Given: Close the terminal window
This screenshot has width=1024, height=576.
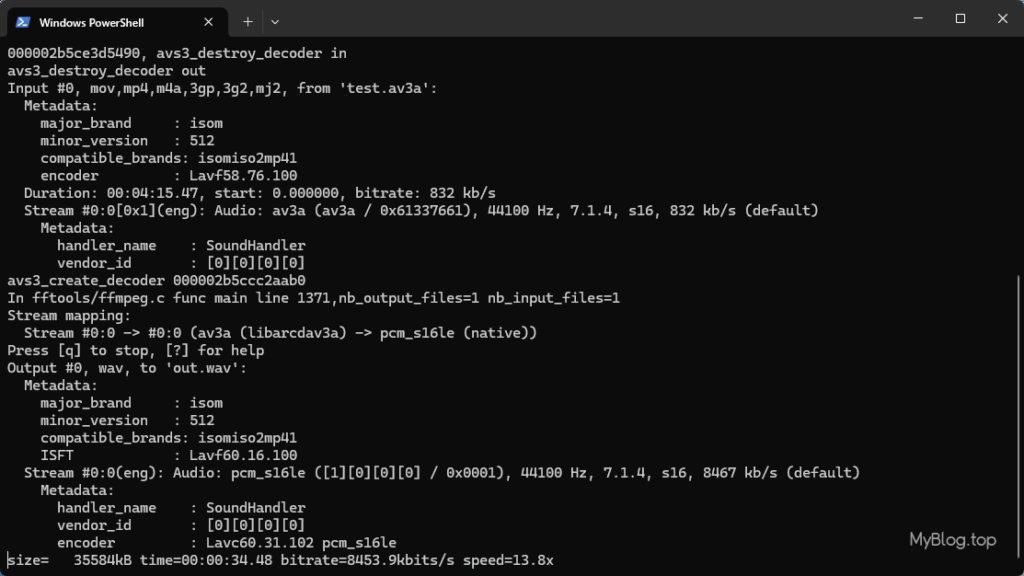Looking at the screenshot, I should [x=1002, y=18].
